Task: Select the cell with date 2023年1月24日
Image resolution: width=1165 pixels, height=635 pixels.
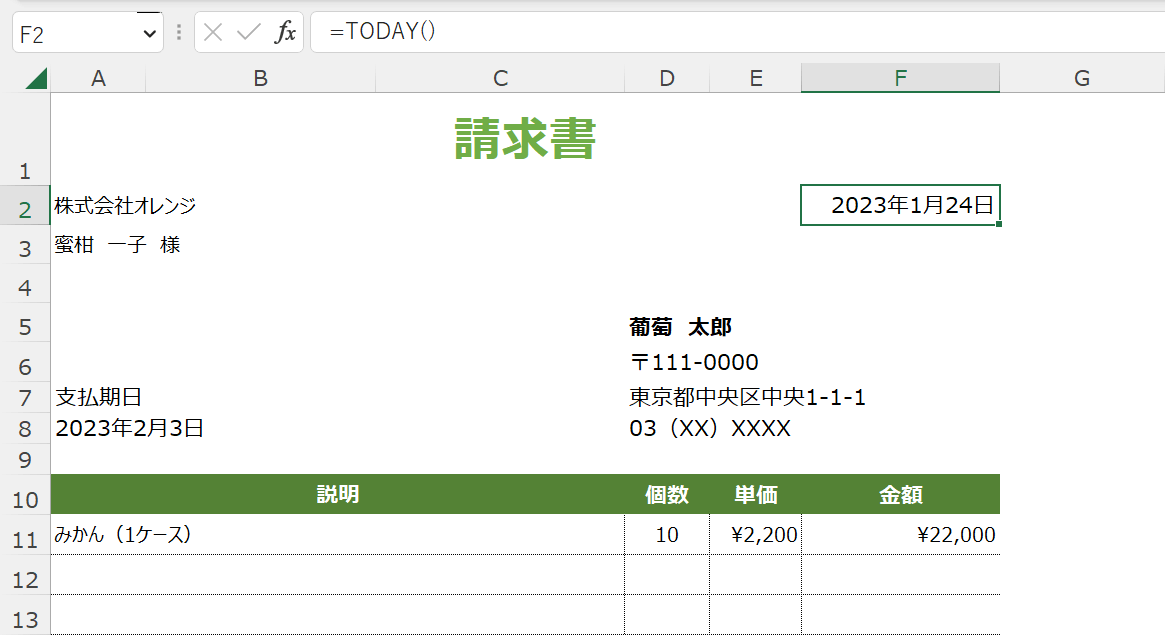Action: (x=900, y=206)
